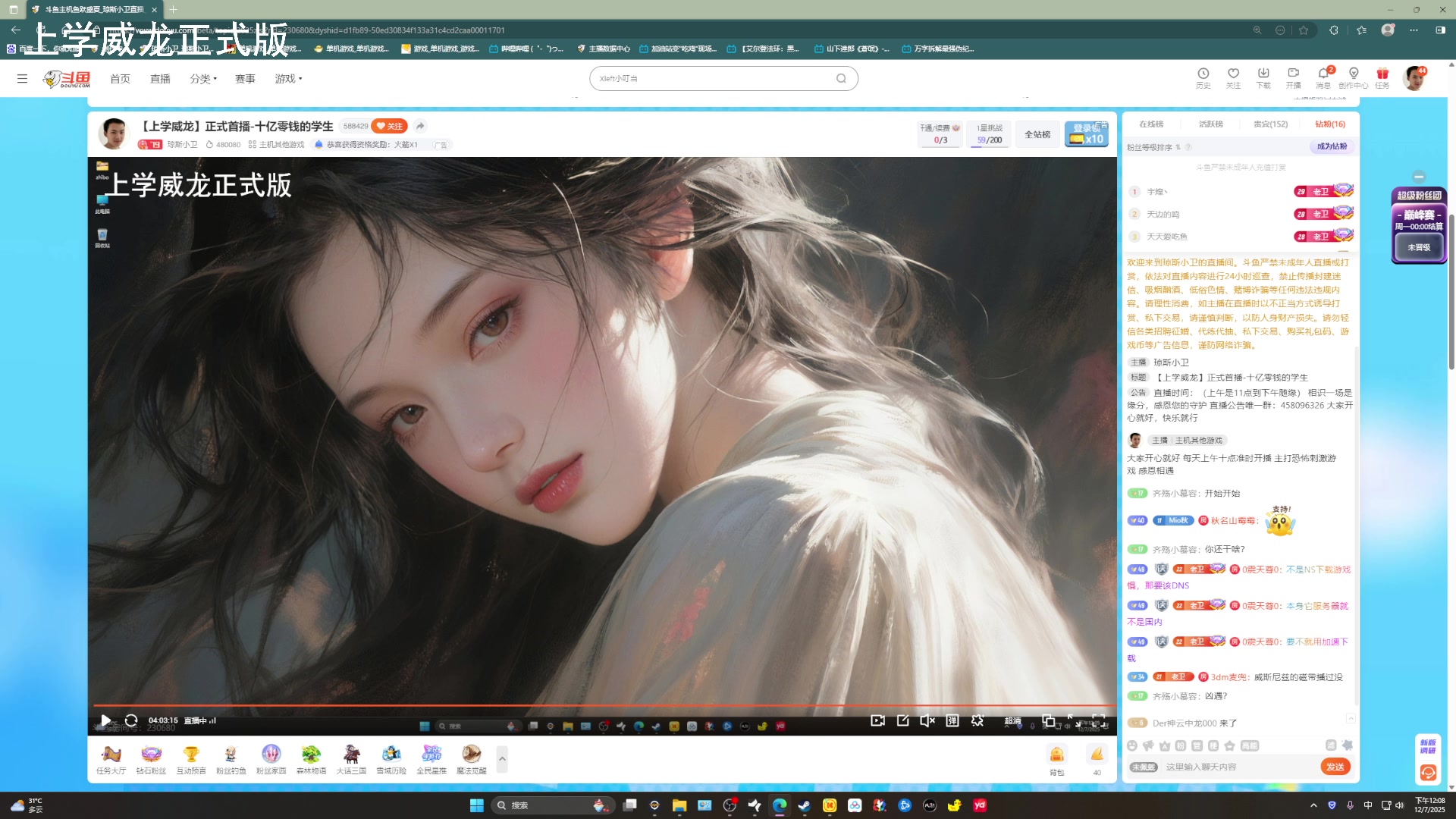This screenshot has height=819, width=1456.
Task: Open 雪域历险 penguin icon
Action: click(x=391, y=754)
